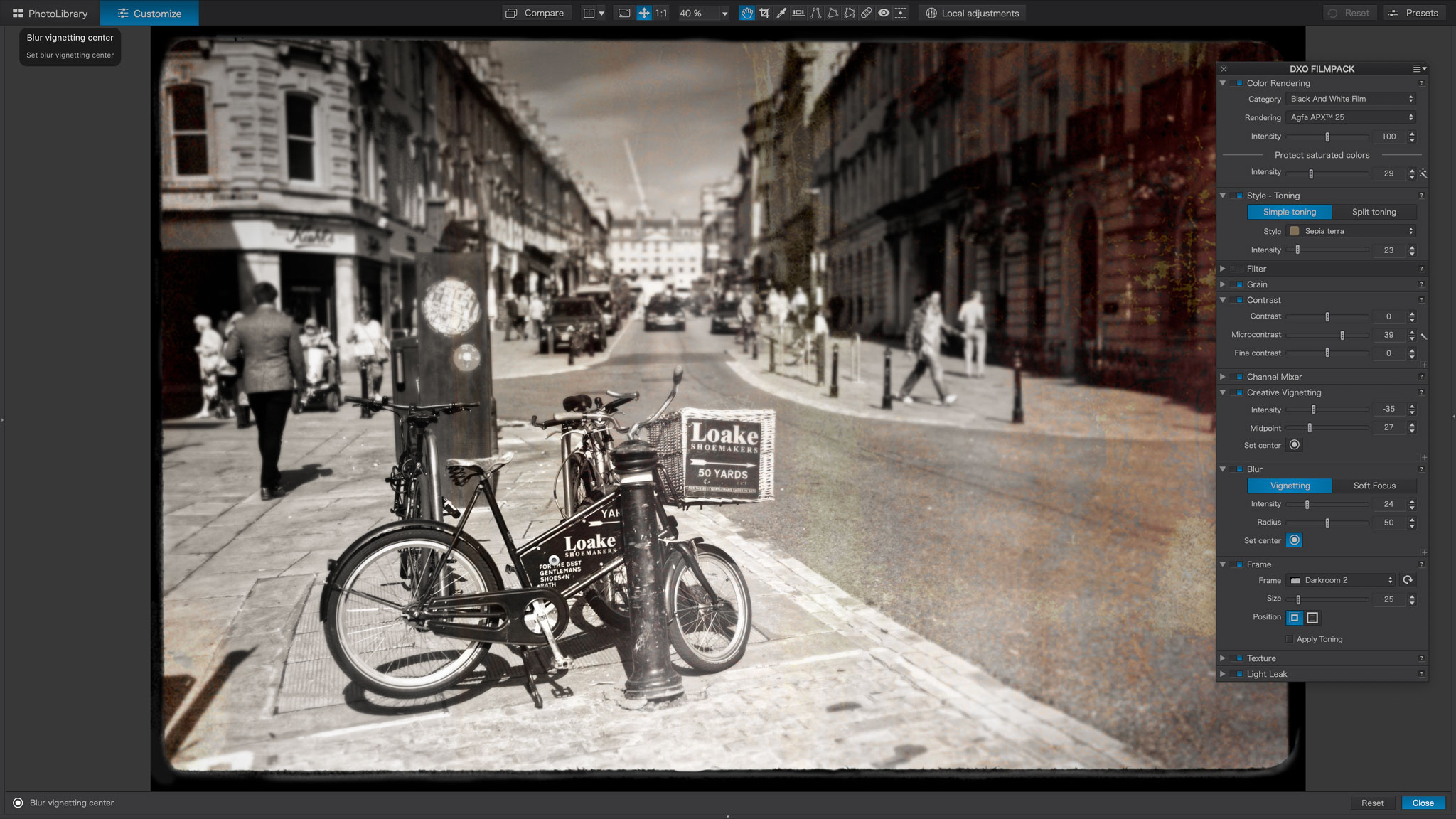Open the force rectangle perspective tool
Image resolution: width=1456 pixels, height=819 pixels.
[833, 13]
